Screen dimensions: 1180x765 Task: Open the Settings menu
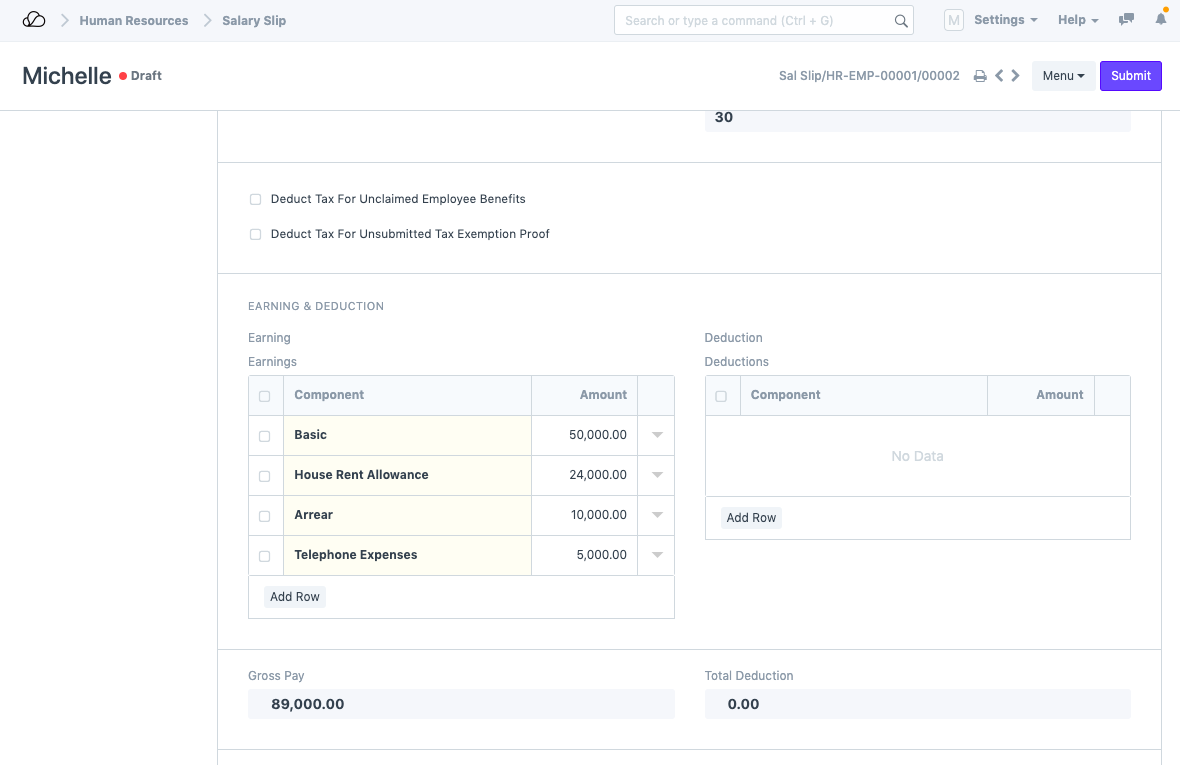pos(1005,20)
